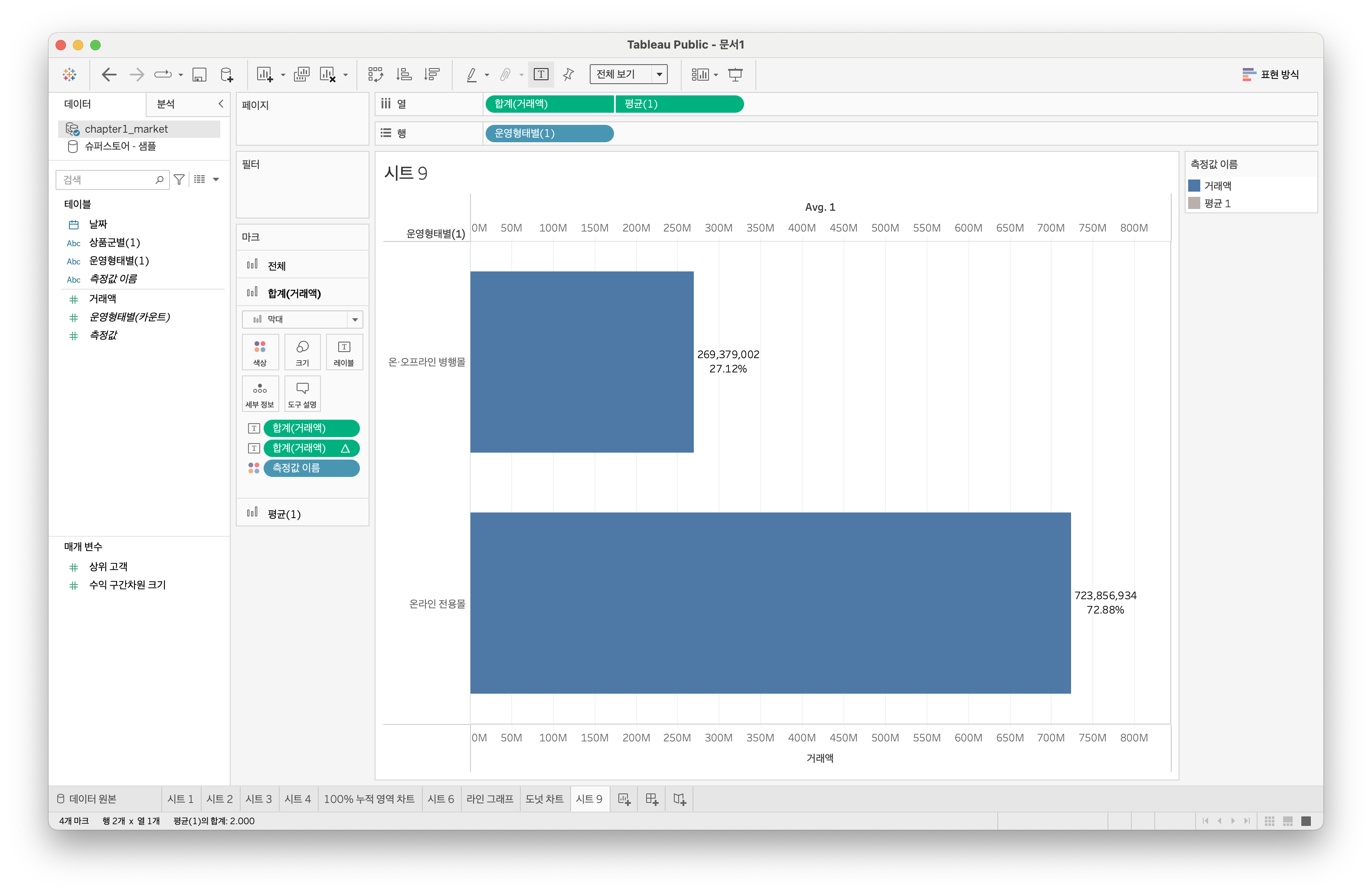Toggle show mark labels toolbar button
This screenshot has height=894, width=1372.
541,75
